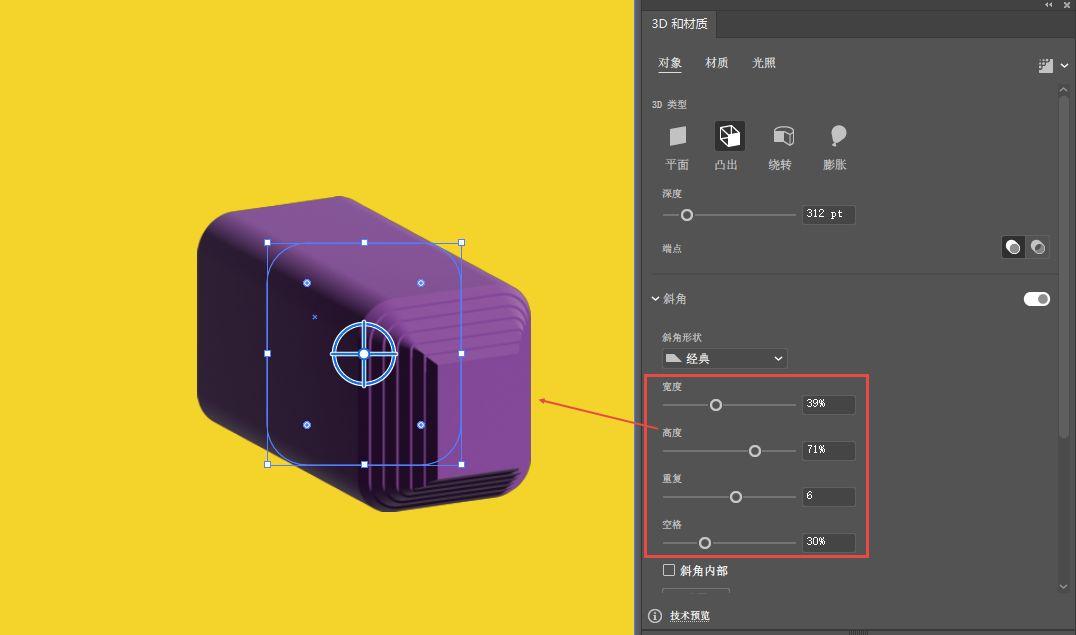
Task: Open the 技术预览 link
Action: pyautogui.click(x=690, y=616)
